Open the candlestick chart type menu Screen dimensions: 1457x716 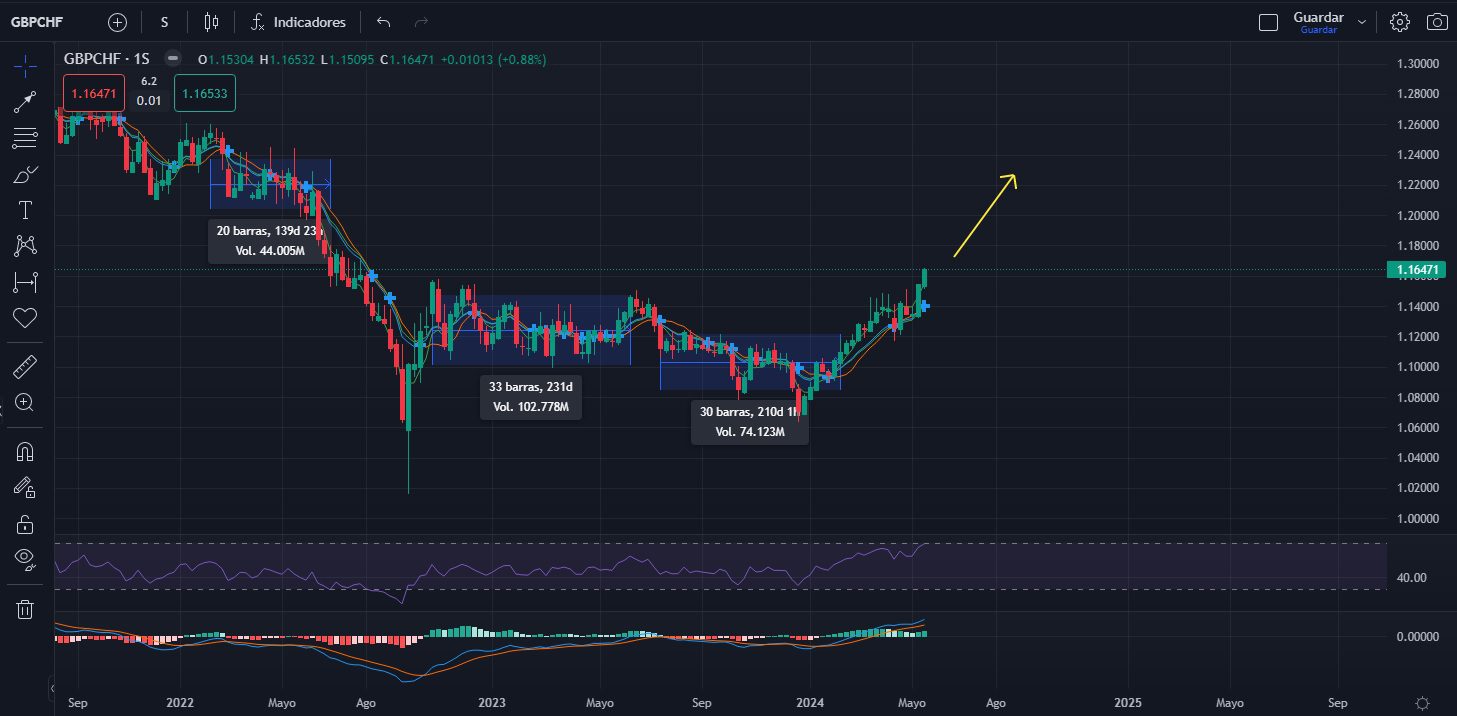(211, 21)
